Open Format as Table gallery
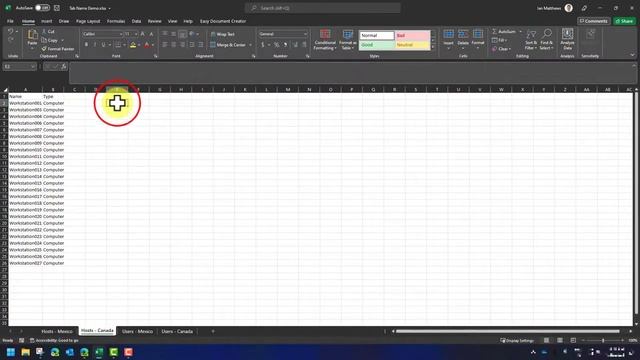Image resolution: width=640 pixels, height=360 pixels. pos(347,40)
